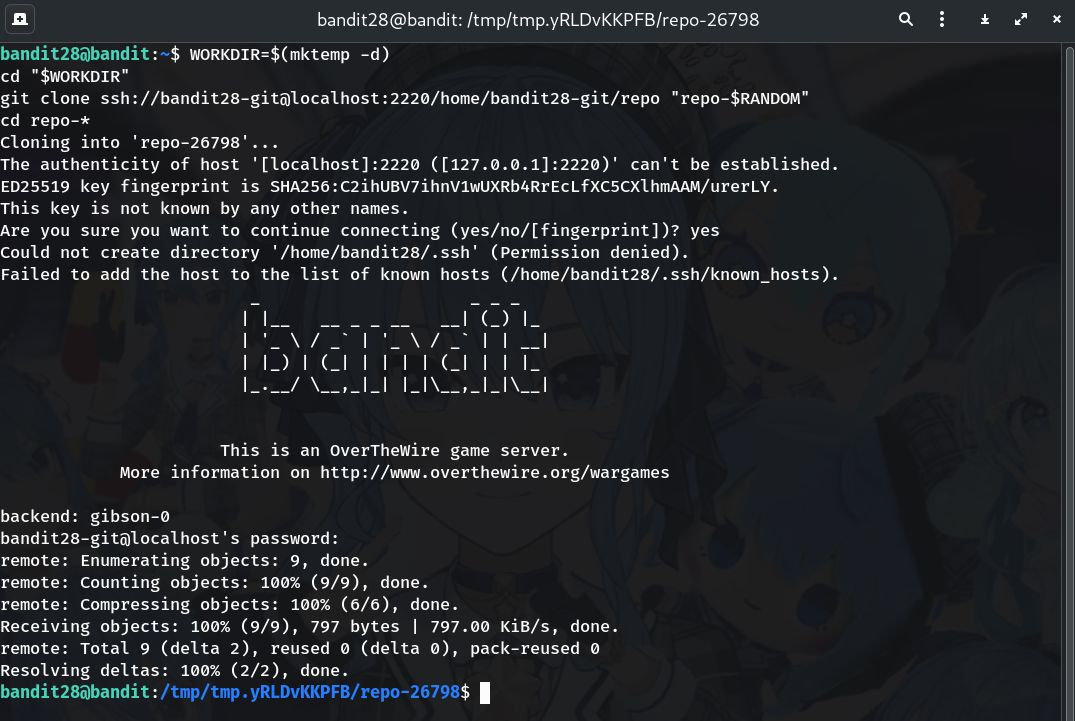The image size is (1075, 721).
Task: Click the typed "yes" answer
Action: (705, 230)
